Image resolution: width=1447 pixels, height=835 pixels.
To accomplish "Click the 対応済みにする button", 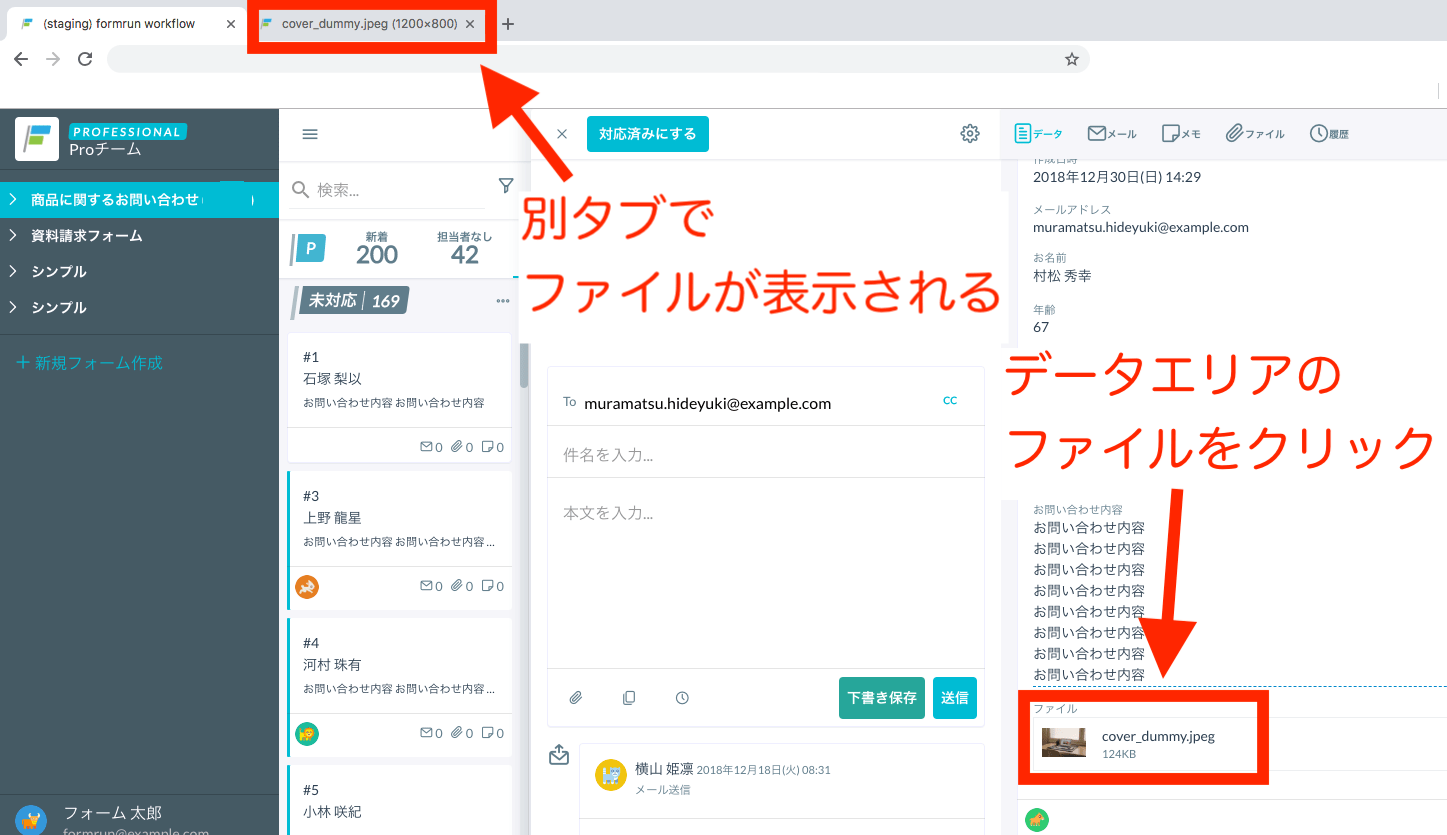I will [647, 132].
